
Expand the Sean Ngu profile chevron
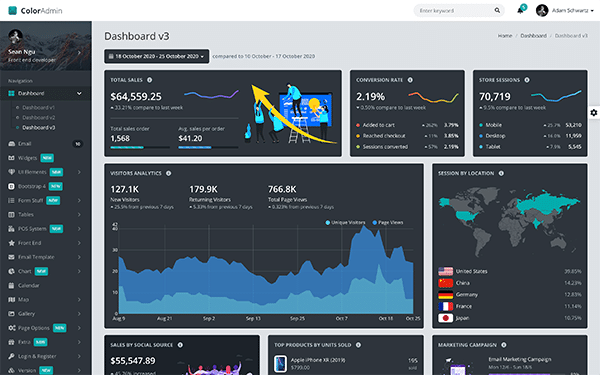click(79, 52)
